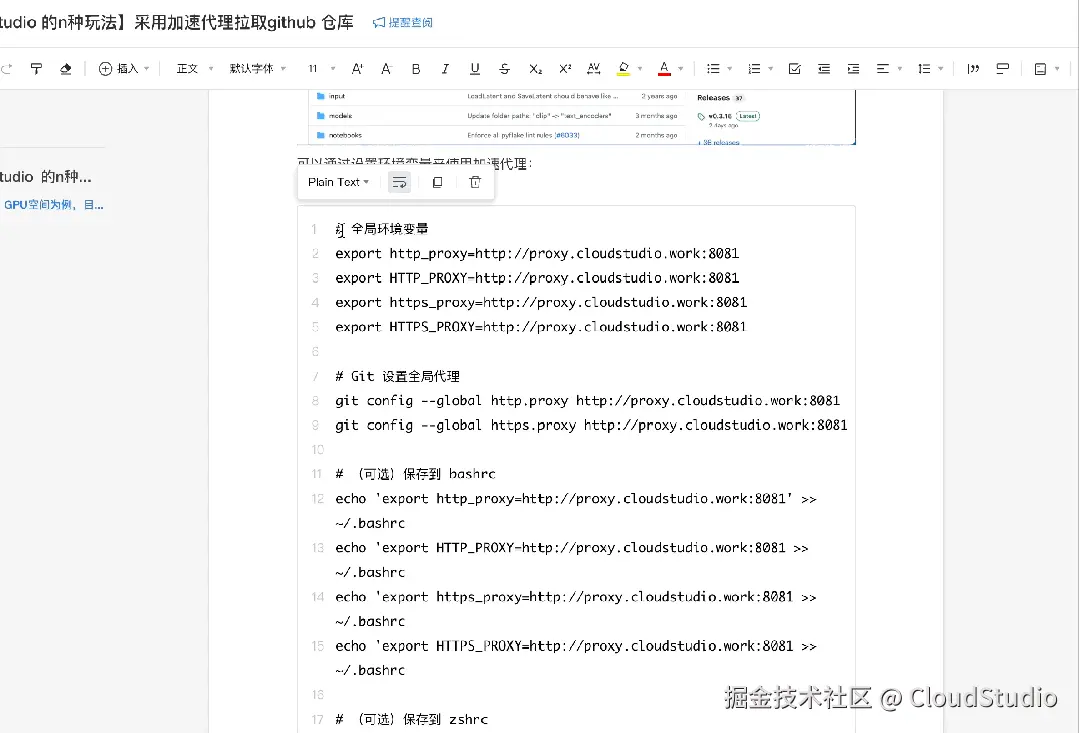Toggle italic formatting

(x=444, y=68)
